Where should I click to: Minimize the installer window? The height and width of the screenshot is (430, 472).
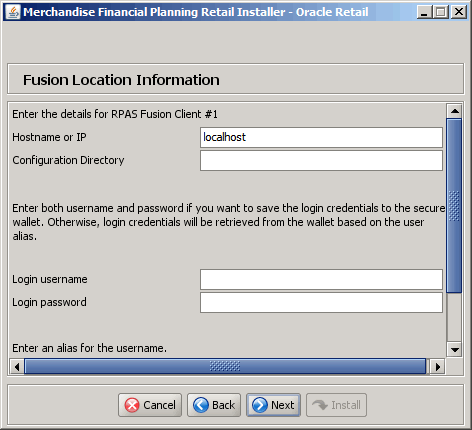pyautogui.click(x=424, y=12)
